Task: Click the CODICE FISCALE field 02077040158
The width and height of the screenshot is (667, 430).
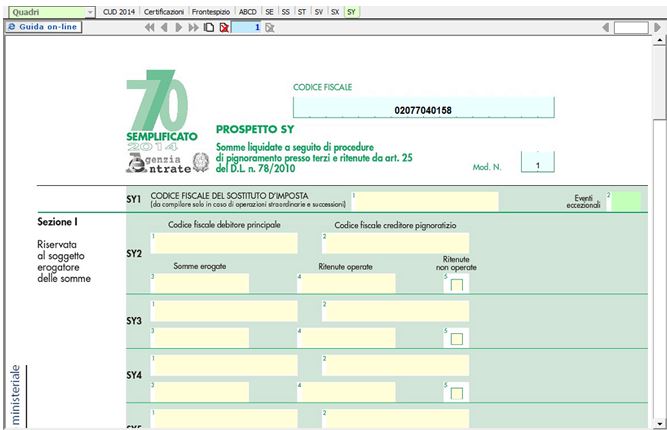Action: (x=423, y=107)
